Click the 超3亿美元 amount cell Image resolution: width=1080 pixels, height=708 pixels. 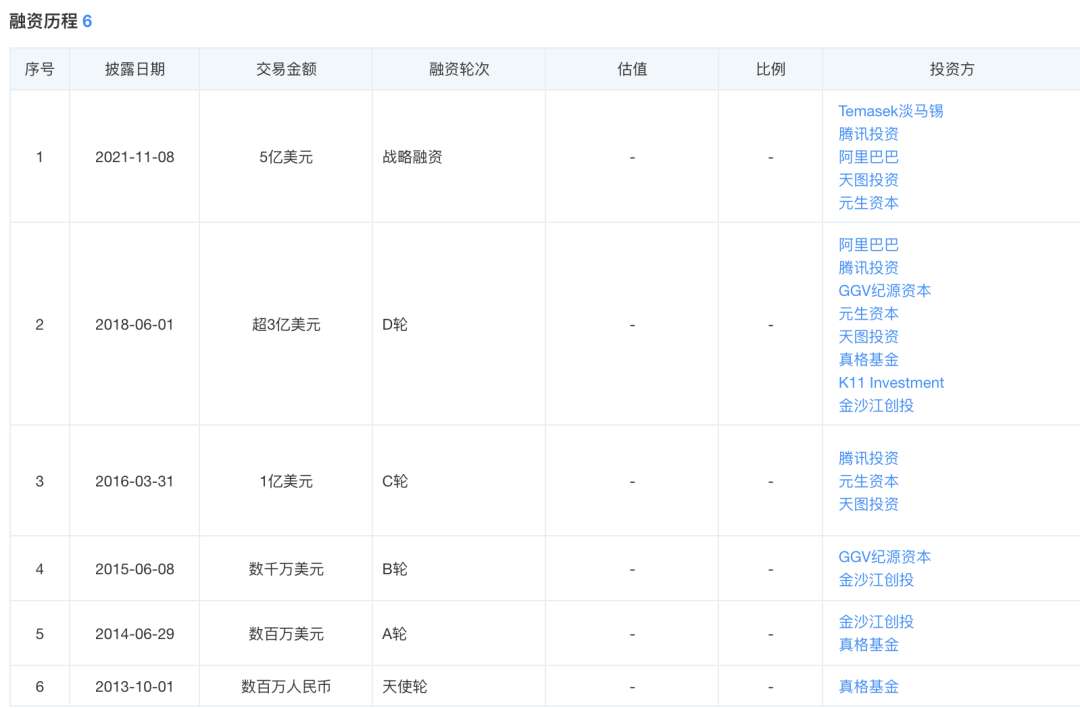pos(286,324)
